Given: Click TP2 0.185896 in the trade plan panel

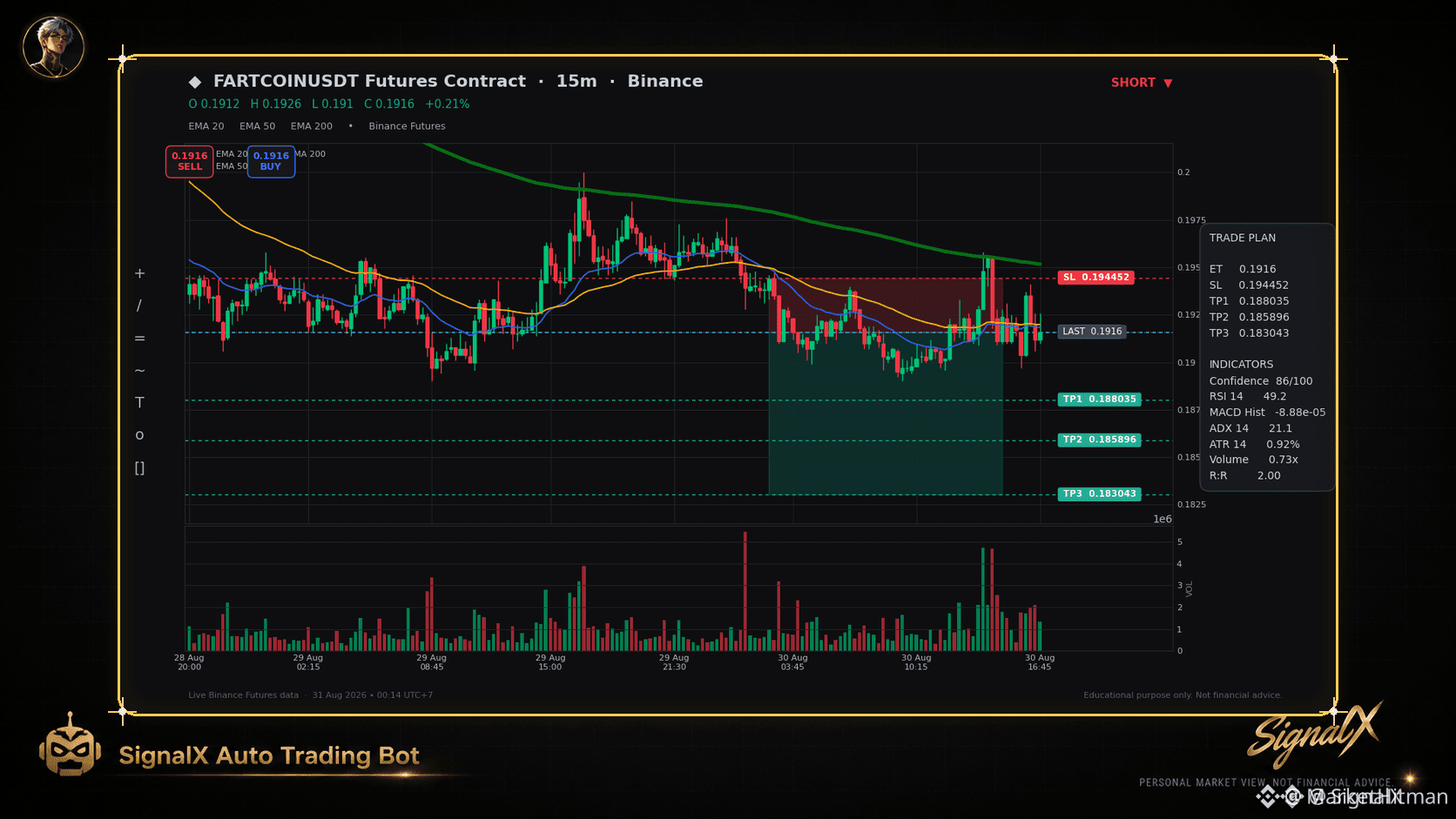Looking at the screenshot, I should 1249,318.
